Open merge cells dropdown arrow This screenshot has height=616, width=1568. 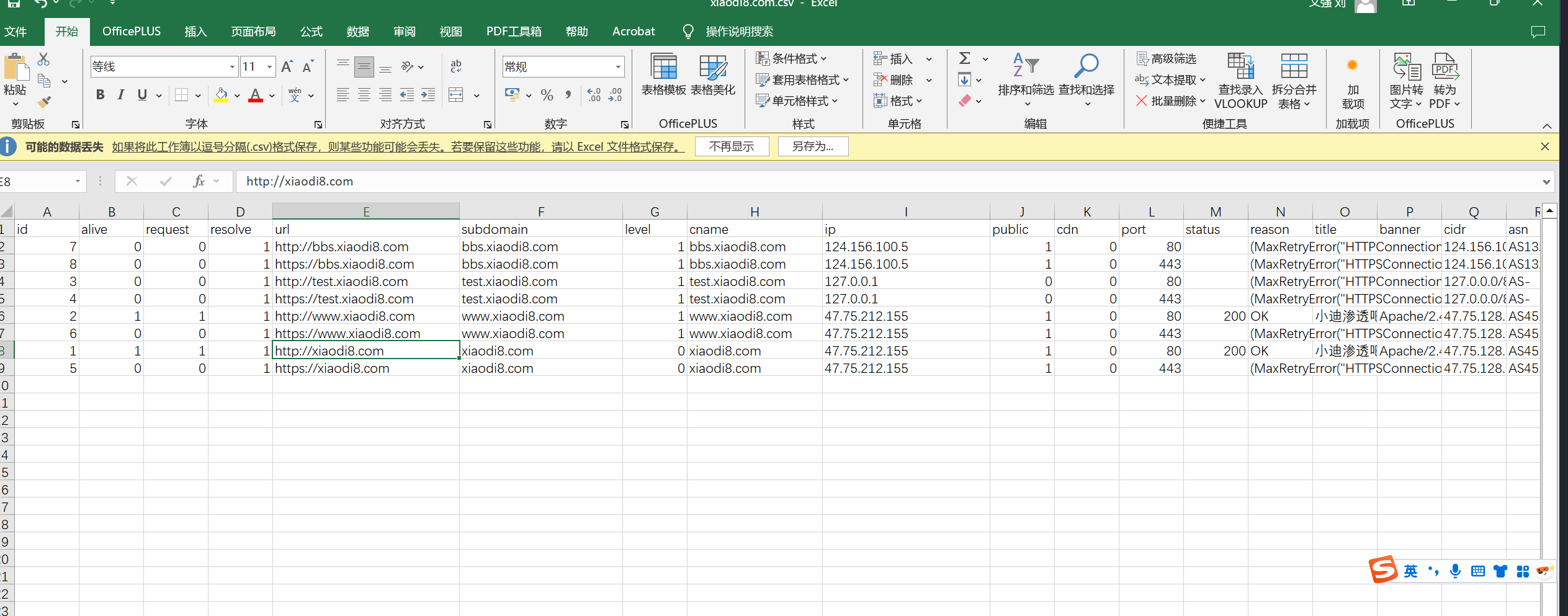click(477, 96)
